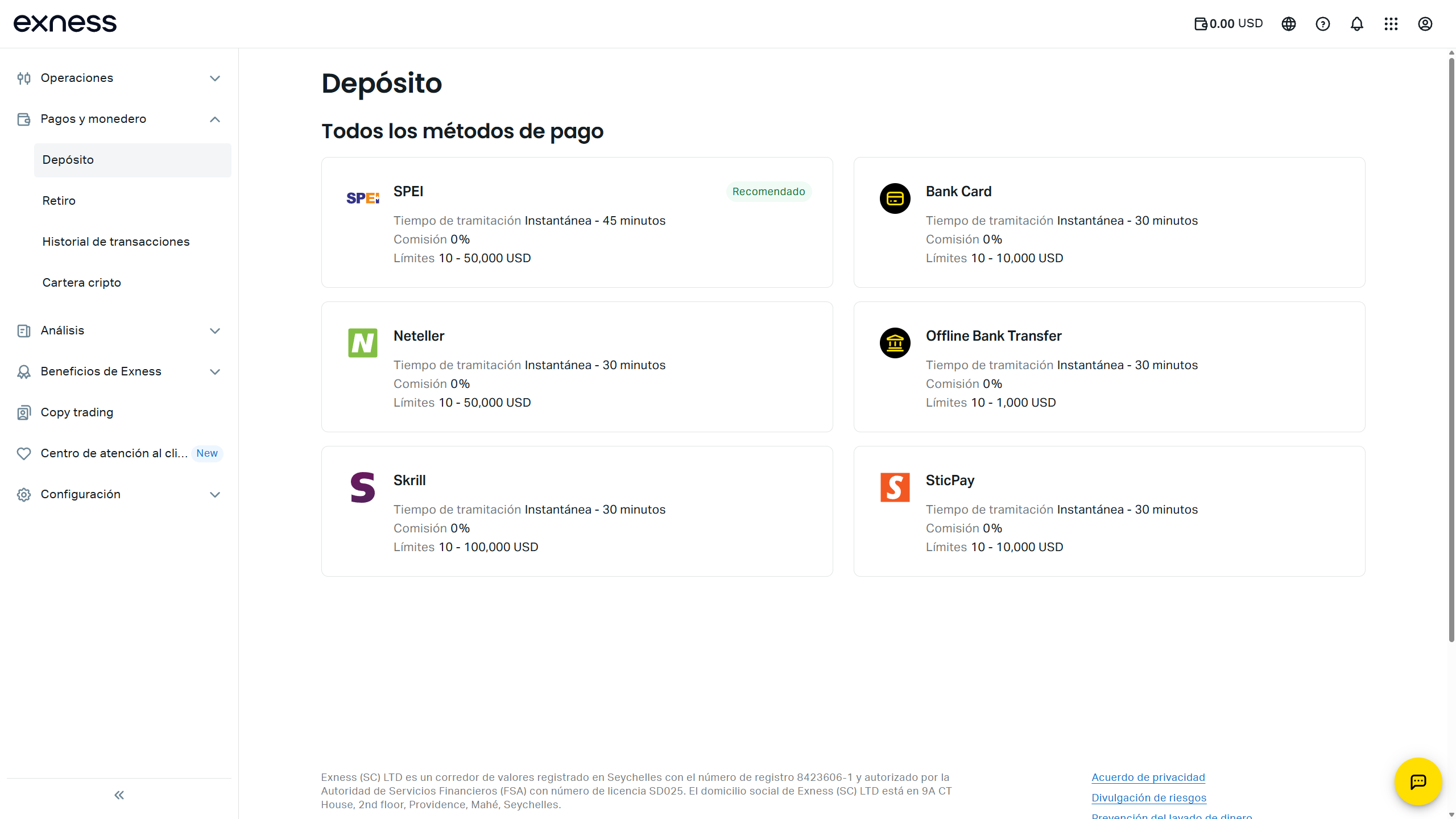Screen dimensions: 1456x819
Task: Click the Pagos y monedero wallet icon
Action: click(x=24, y=119)
